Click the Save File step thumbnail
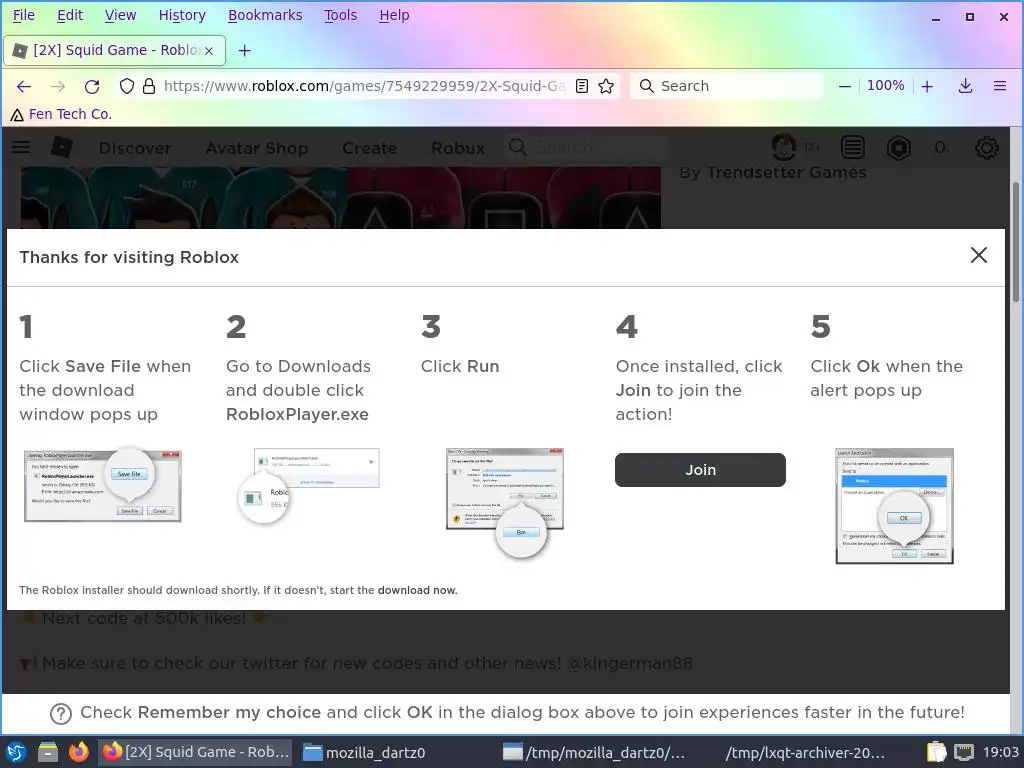 click(103, 485)
